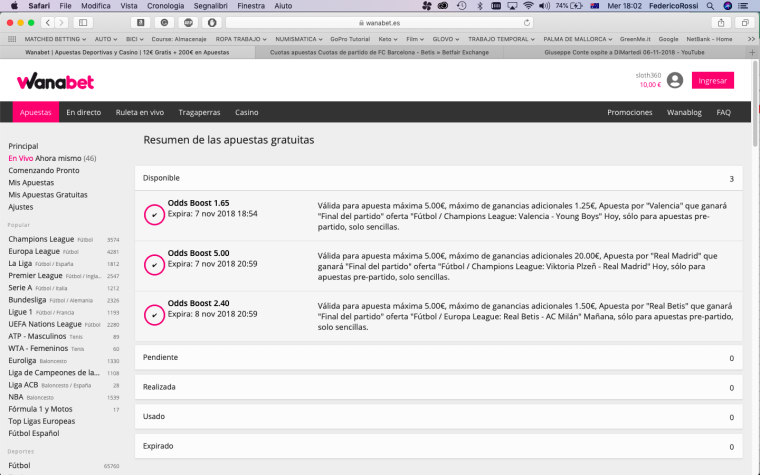Viewport: 760px width, 475px height.
Task: Go back with Safari's back arrow
Action: (48, 22)
